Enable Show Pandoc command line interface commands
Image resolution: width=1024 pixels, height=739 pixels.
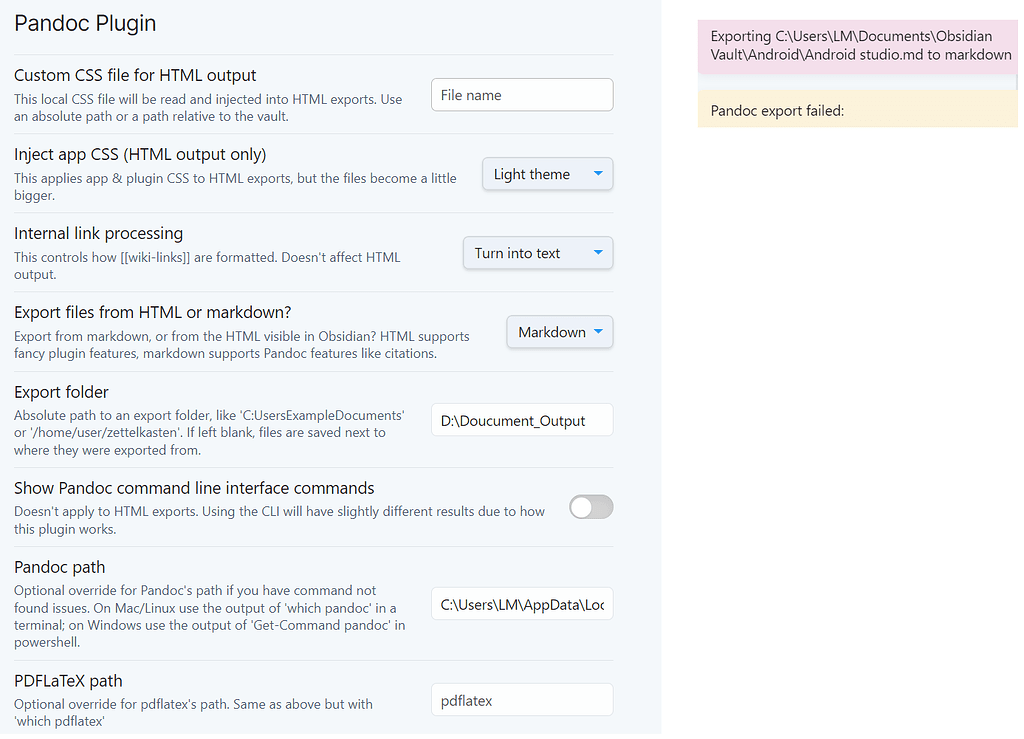point(591,507)
